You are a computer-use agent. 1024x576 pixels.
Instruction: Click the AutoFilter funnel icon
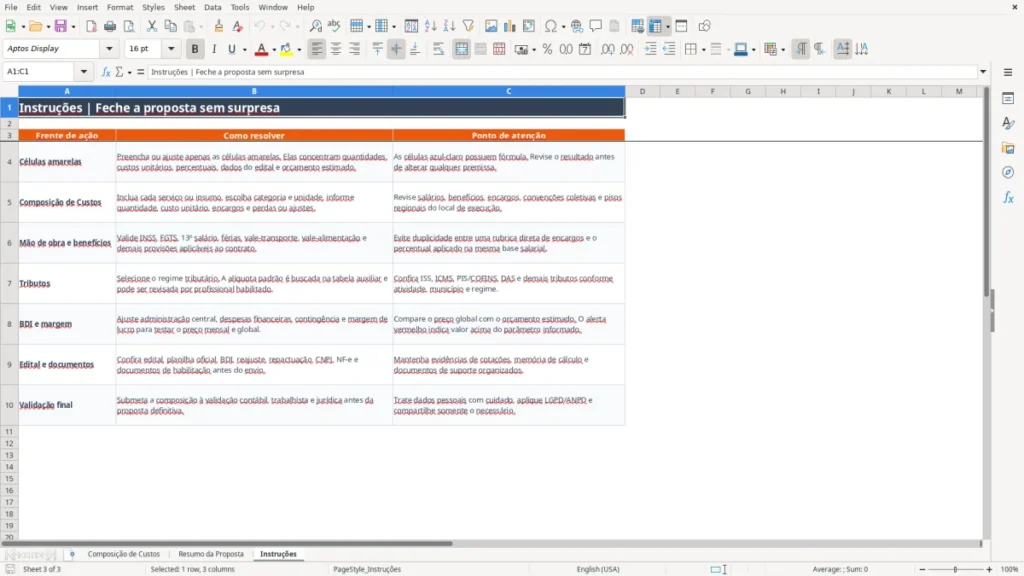(x=468, y=26)
